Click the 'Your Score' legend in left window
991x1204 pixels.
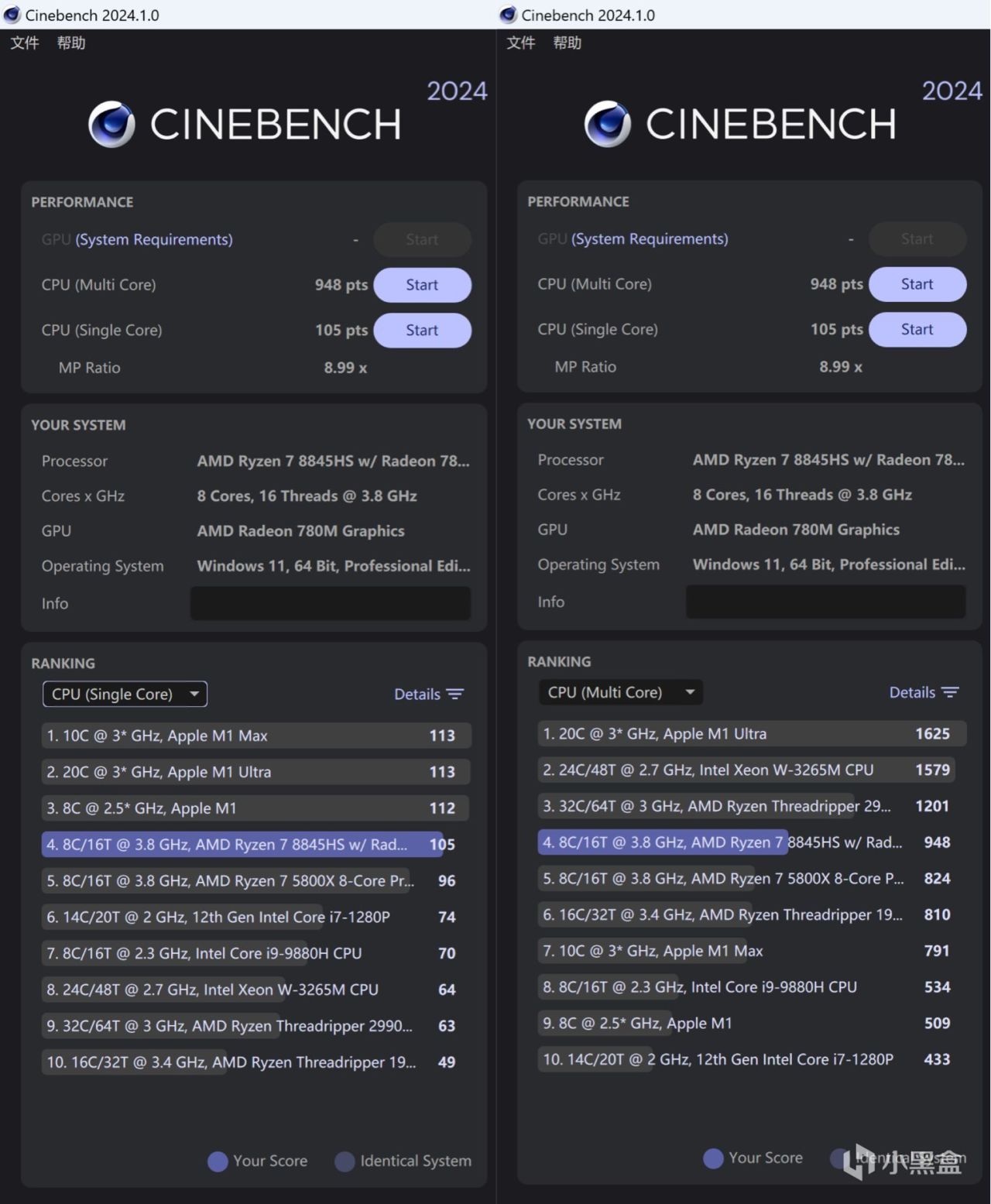[258, 1161]
